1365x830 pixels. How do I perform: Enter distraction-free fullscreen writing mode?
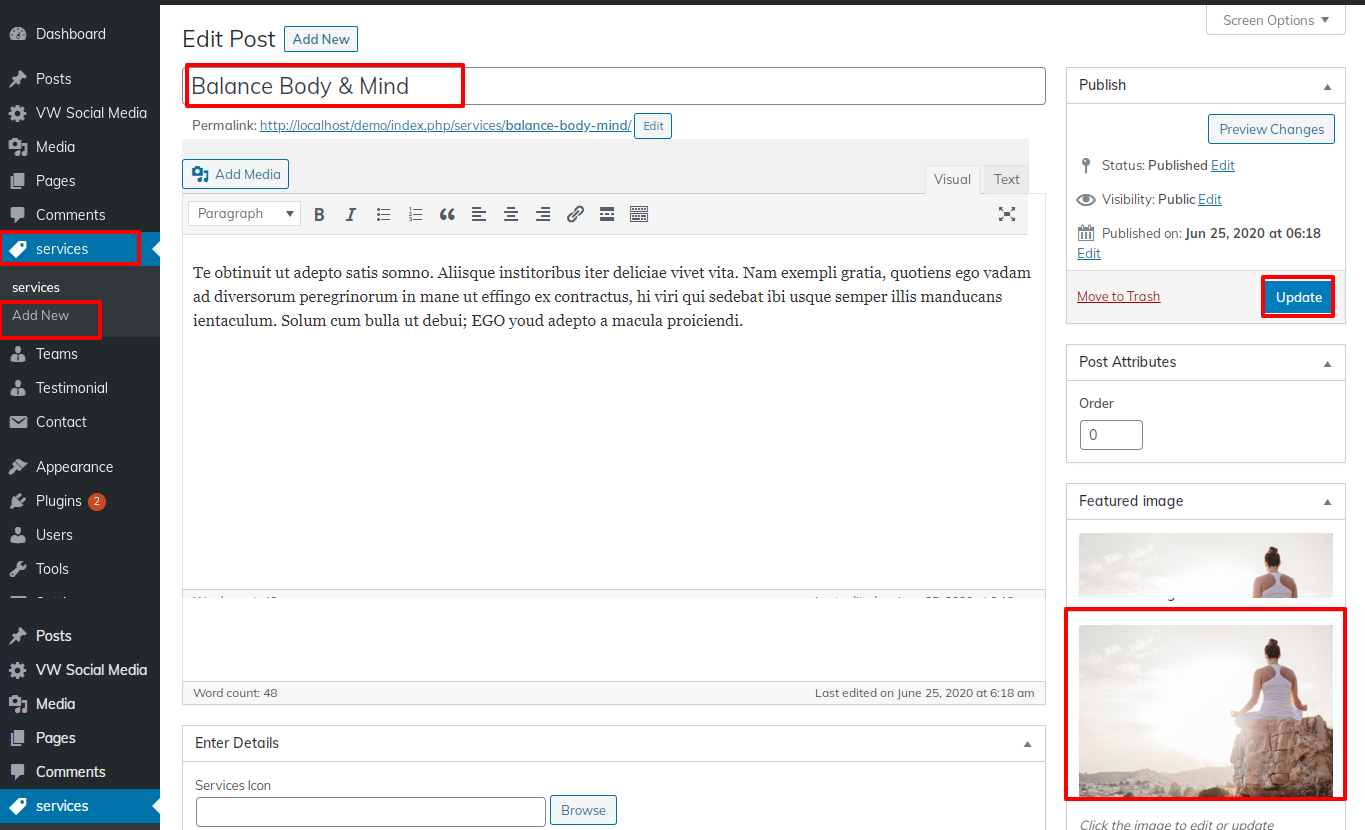(1007, 214)
